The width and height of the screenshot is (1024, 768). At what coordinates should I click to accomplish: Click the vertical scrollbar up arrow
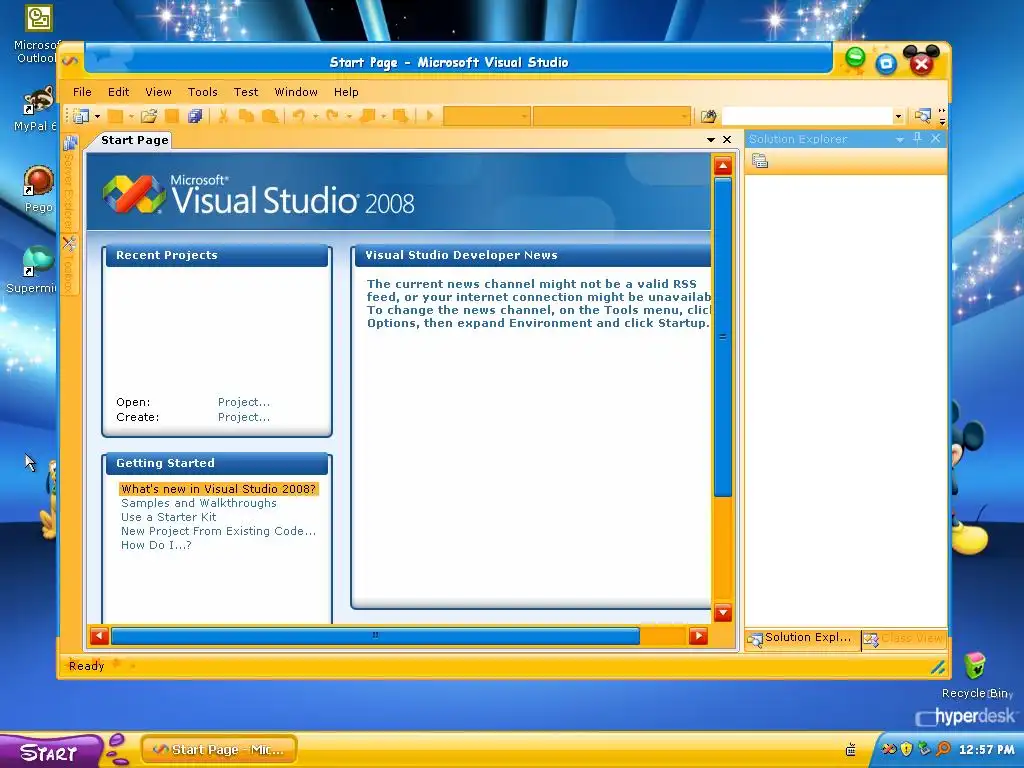(723, 166)
